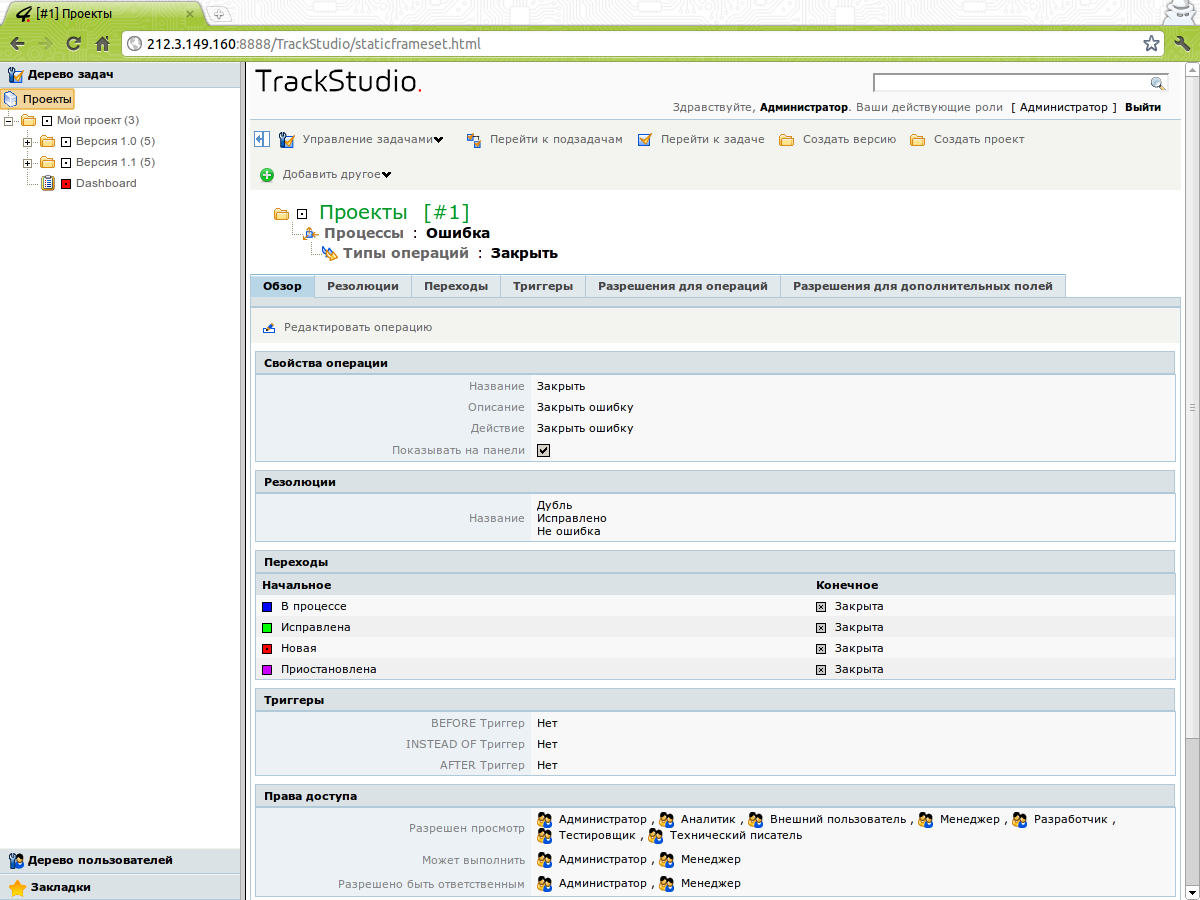The width and height of the screenshot is (1200, 900).
Task: Expand the Закладки panel
Action: coord(120,887)
